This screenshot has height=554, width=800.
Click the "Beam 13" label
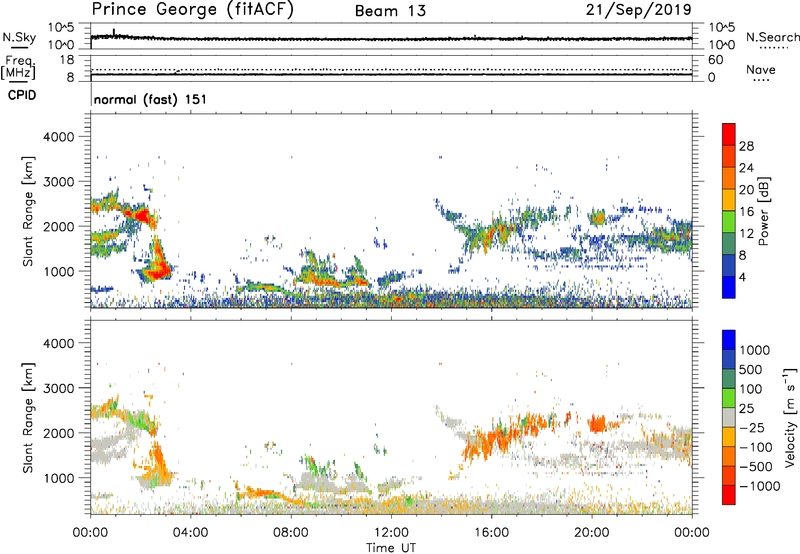pos(390,11)
